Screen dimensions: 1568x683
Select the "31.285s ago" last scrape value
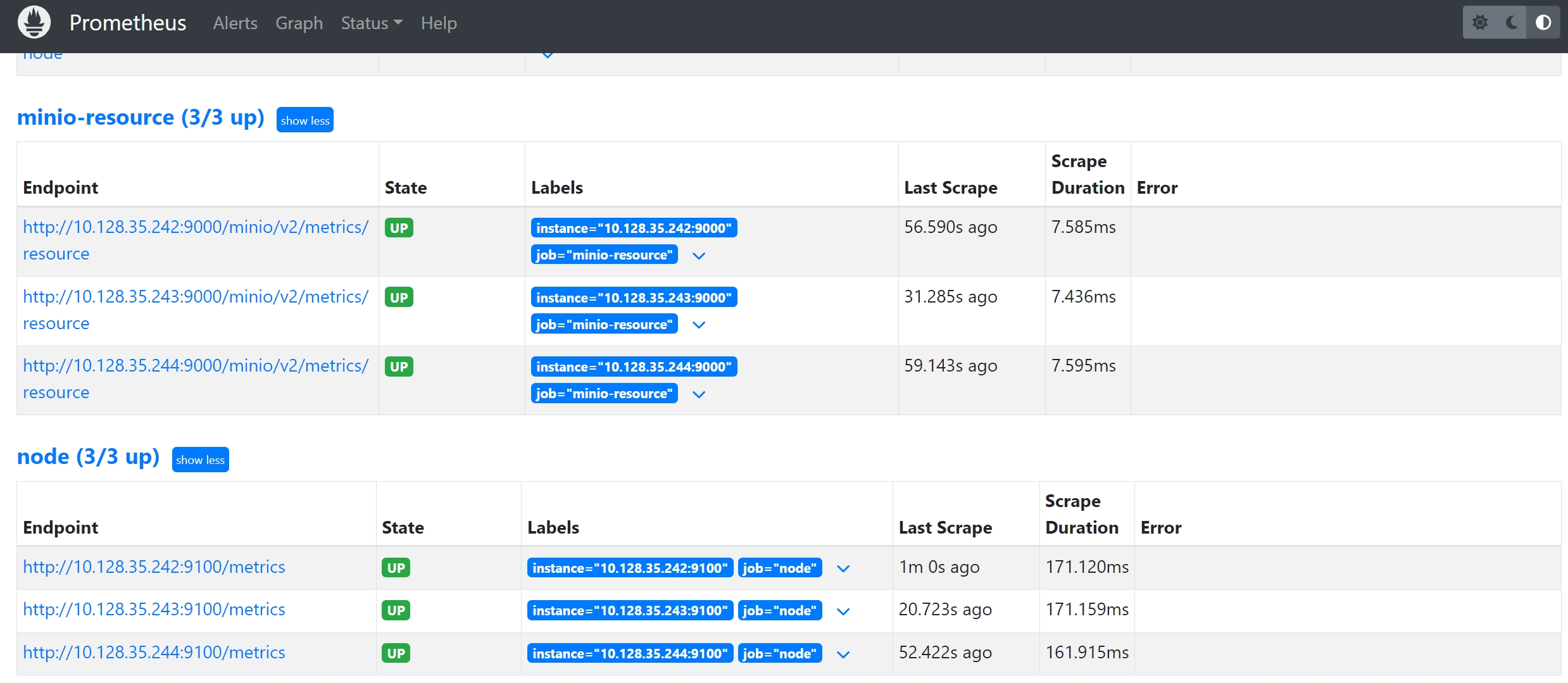[x=950, y=297]
